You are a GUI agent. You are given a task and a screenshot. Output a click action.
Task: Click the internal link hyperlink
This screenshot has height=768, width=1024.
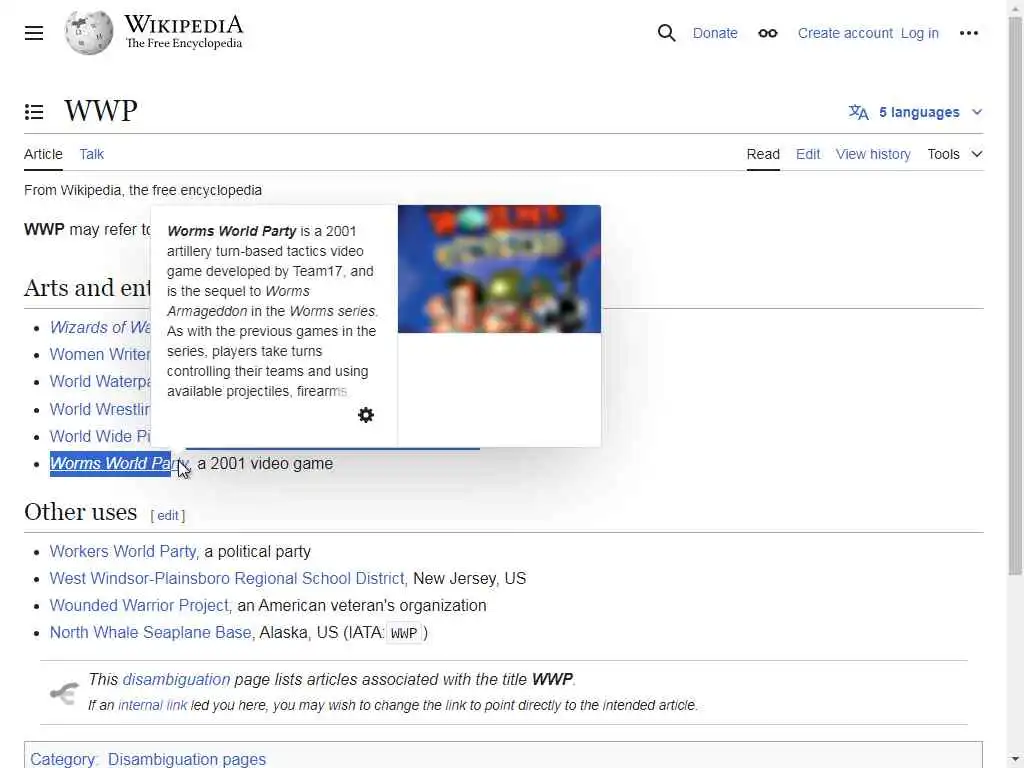tap(152, 705)
